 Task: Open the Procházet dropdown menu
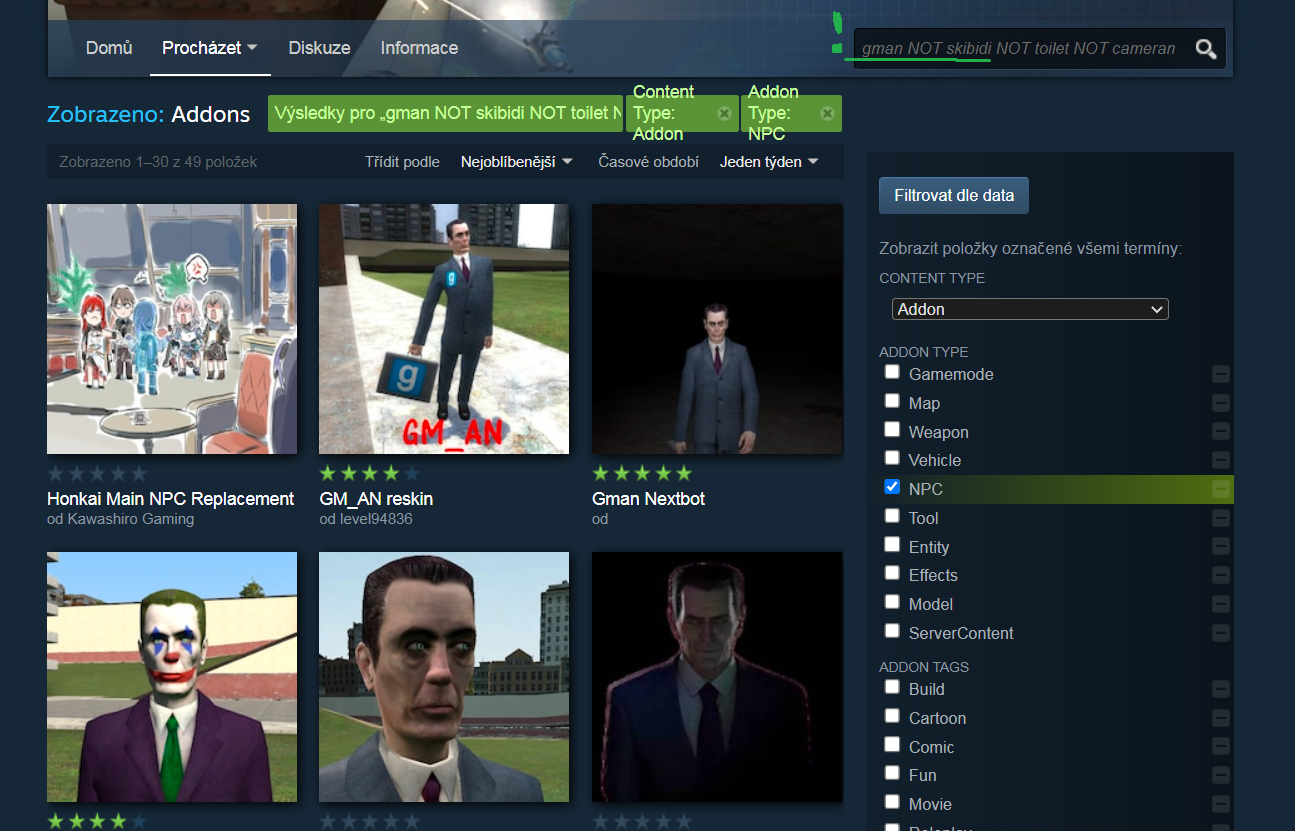pyautogui.click(x=210, y=48)
